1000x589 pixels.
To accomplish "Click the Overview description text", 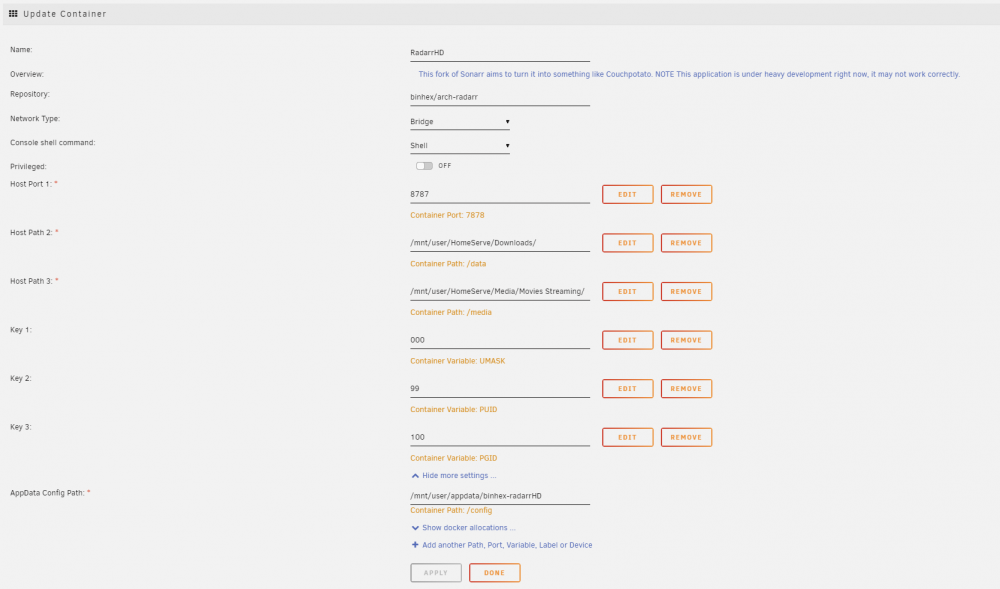I will pos(689,75).
